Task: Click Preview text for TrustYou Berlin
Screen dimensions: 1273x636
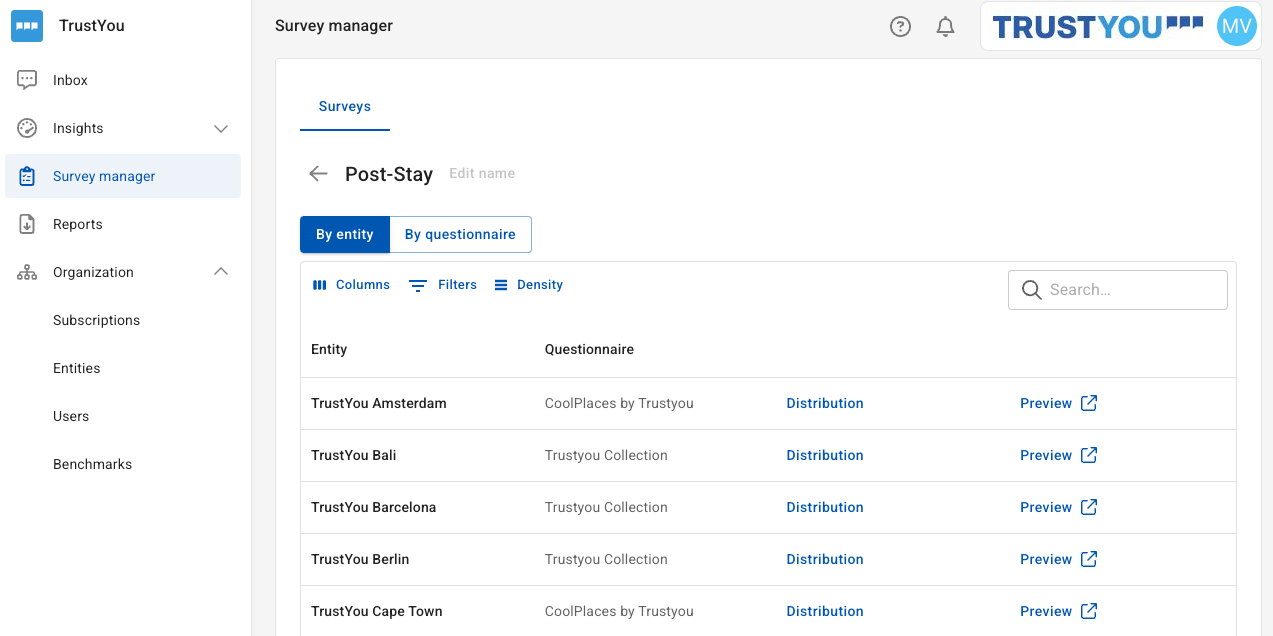Action: (1046, 559)
